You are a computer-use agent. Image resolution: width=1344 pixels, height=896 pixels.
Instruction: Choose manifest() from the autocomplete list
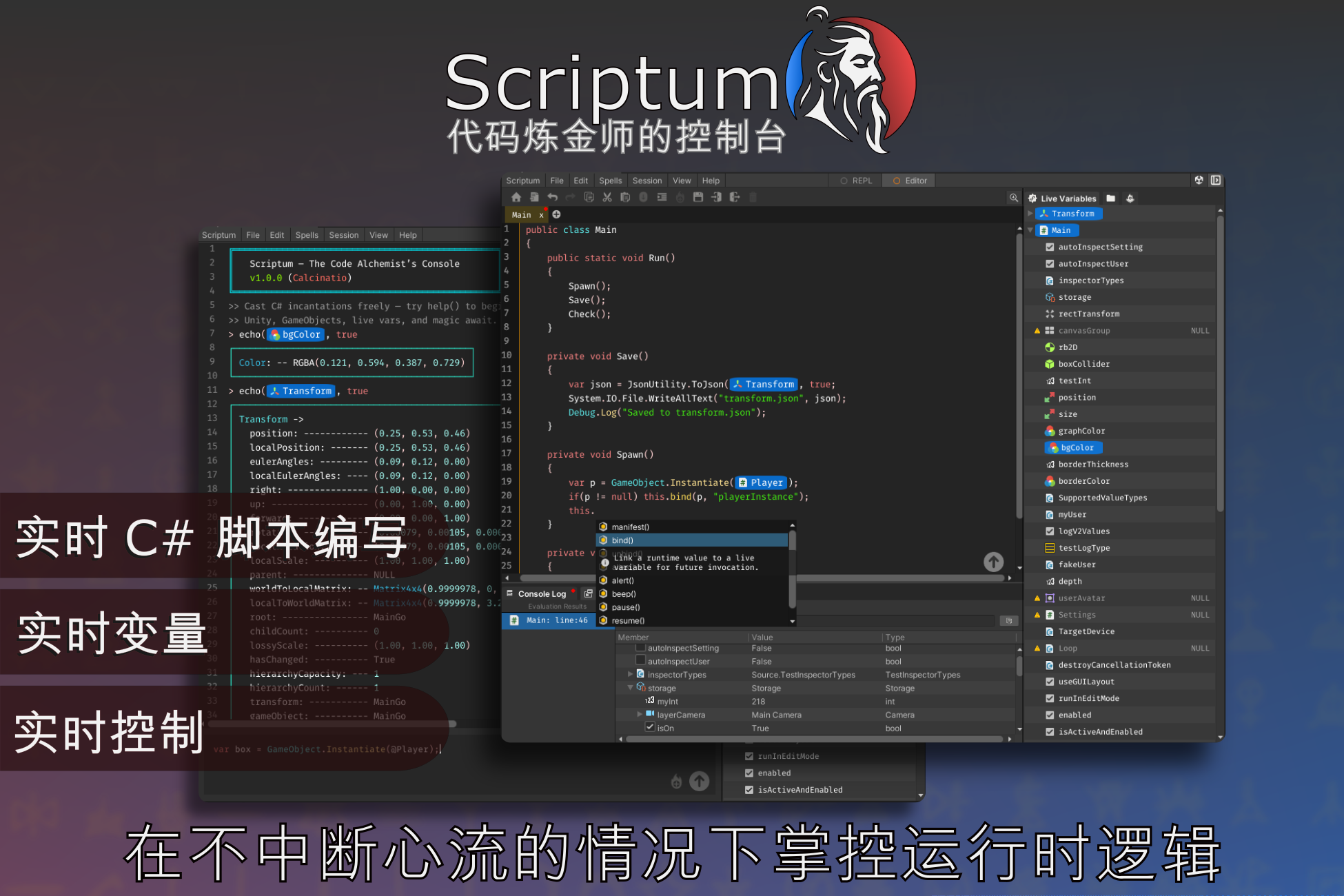click(692, 527)
